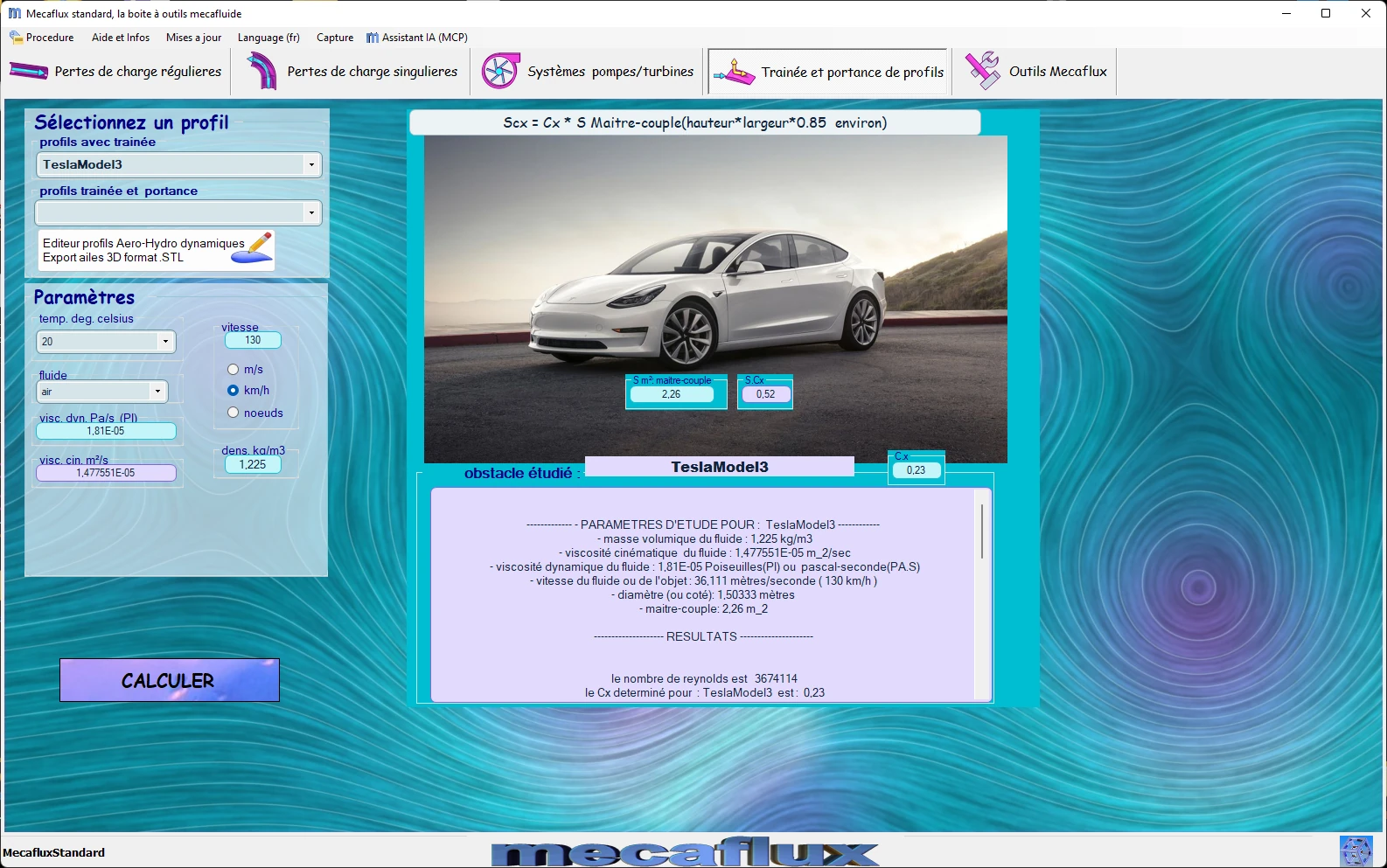The height and width of the screenshot is (868, 1387).
Task: Click the singular pressure loss elbow icon
Action: tap(261, 71)
